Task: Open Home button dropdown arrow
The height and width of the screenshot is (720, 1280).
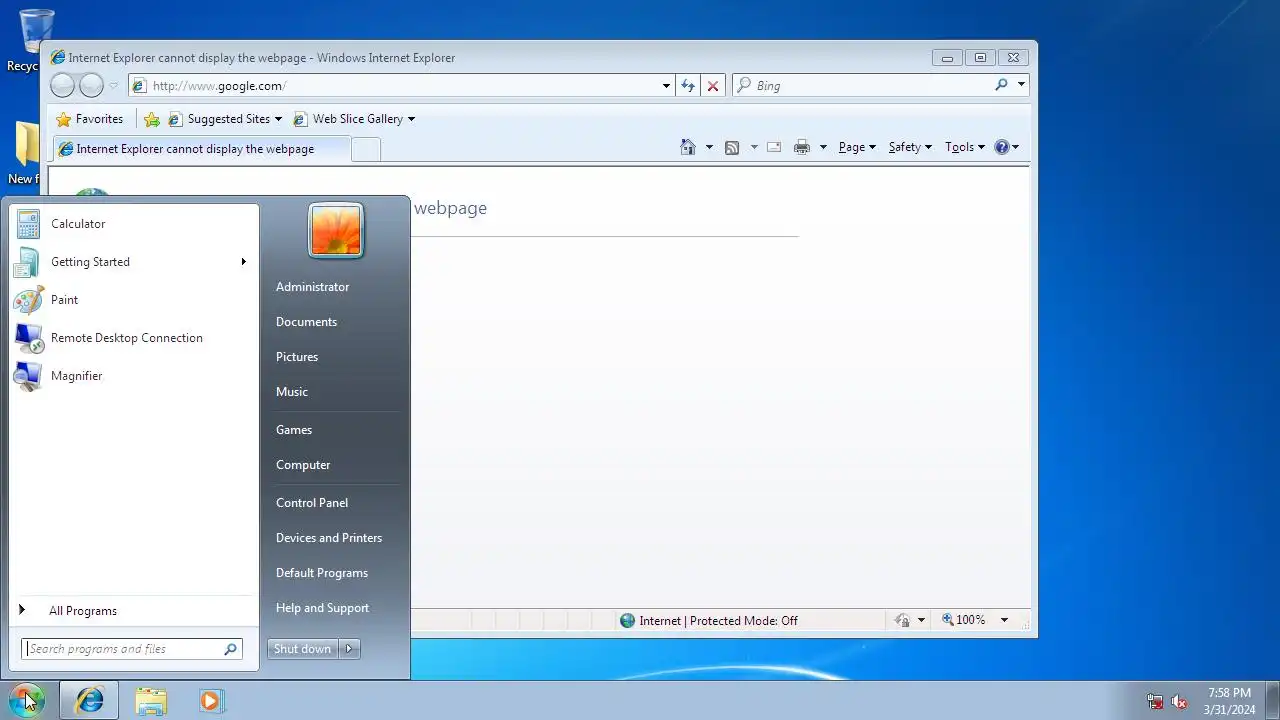Action: coord(709,147)
